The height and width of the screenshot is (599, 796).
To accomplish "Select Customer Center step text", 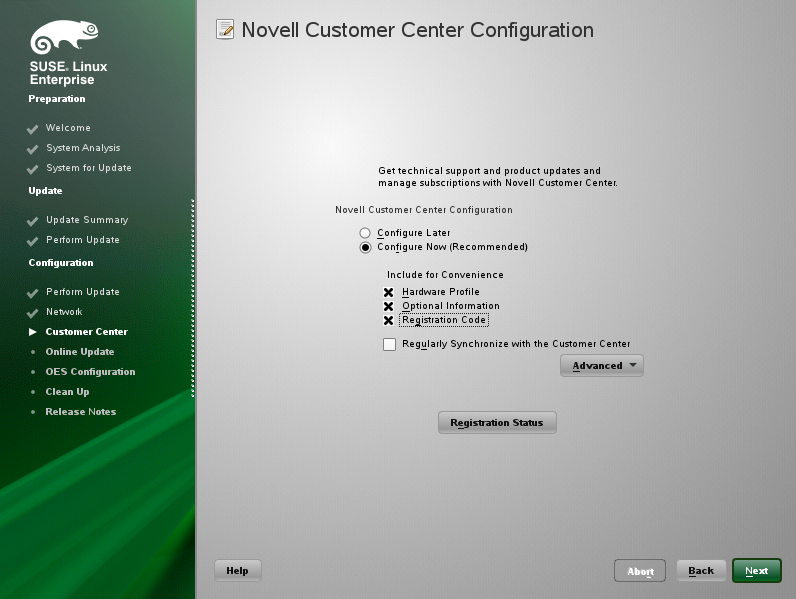I will 87,331.
